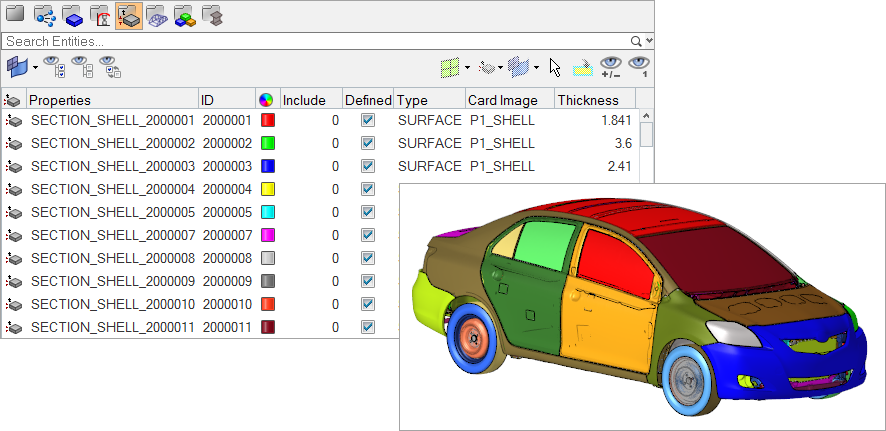Click the show/hide eye icon labeled +/-

coord(611,68)
